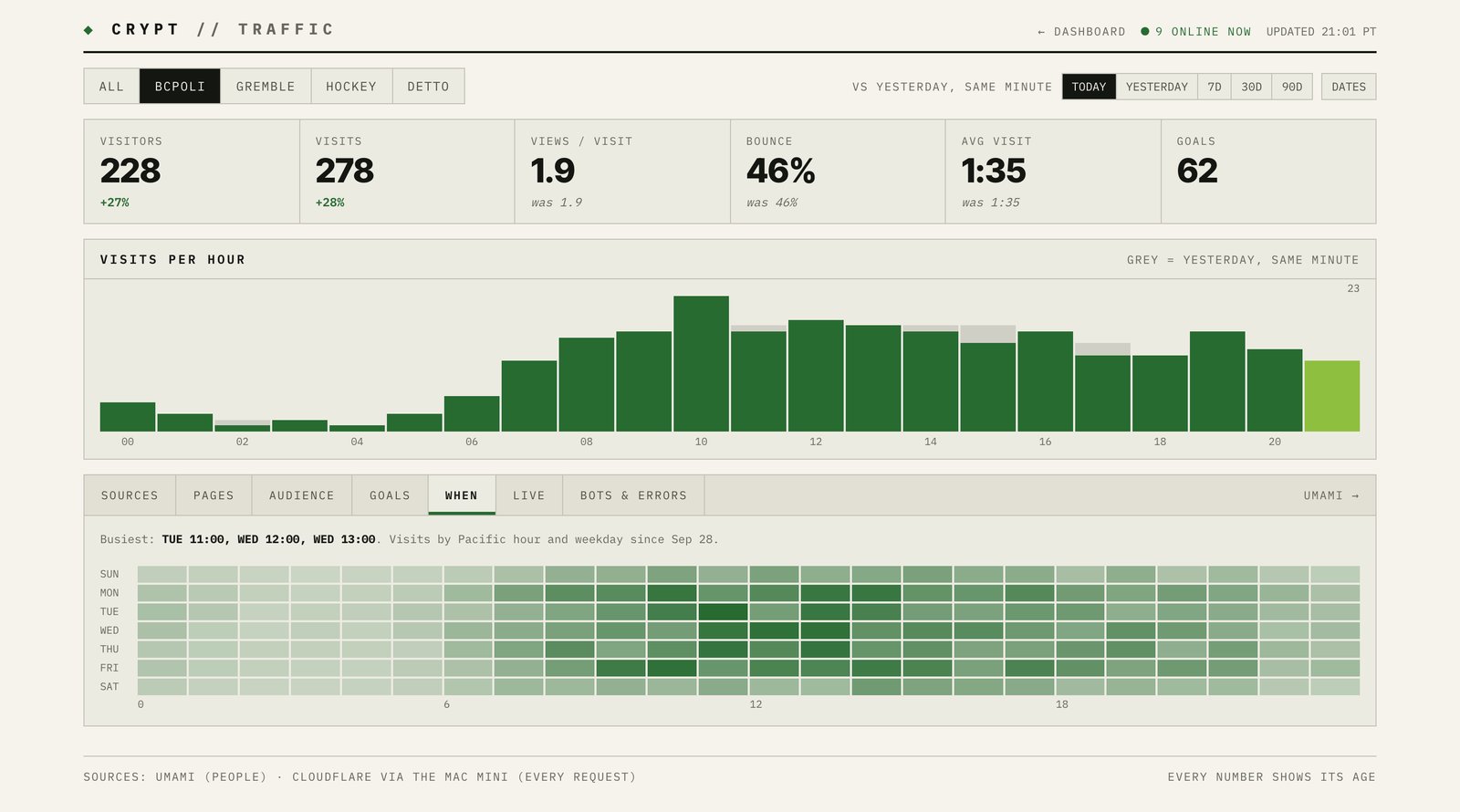The image size is (1460, 812).
Task: Click the Goals 62 stat card
Action: tap(1268, 172)
